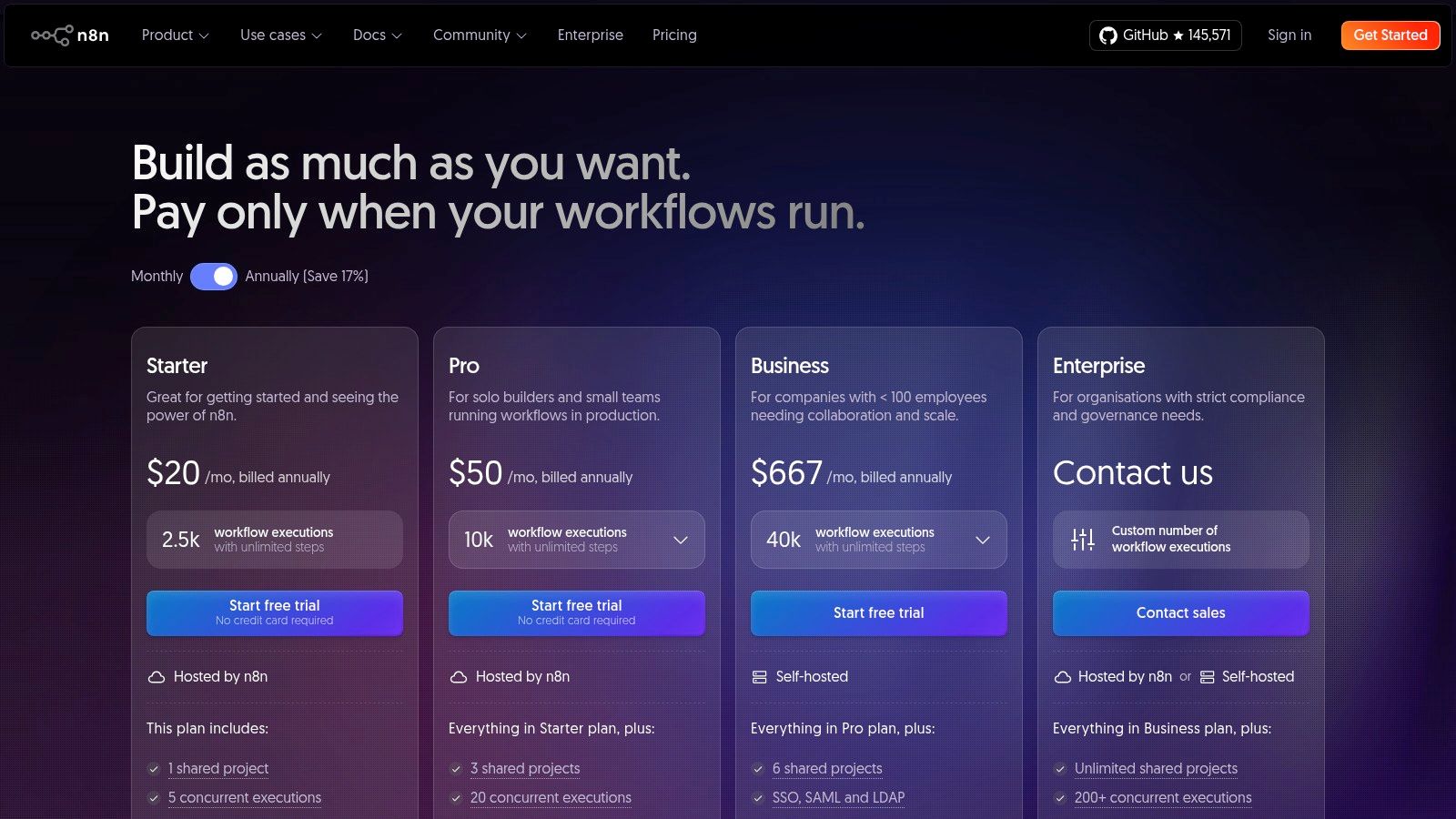Viewport: 1456px width, 819px height.
Task: Click the checkmark beside 1 shared project
Action: tap(154, 769)
